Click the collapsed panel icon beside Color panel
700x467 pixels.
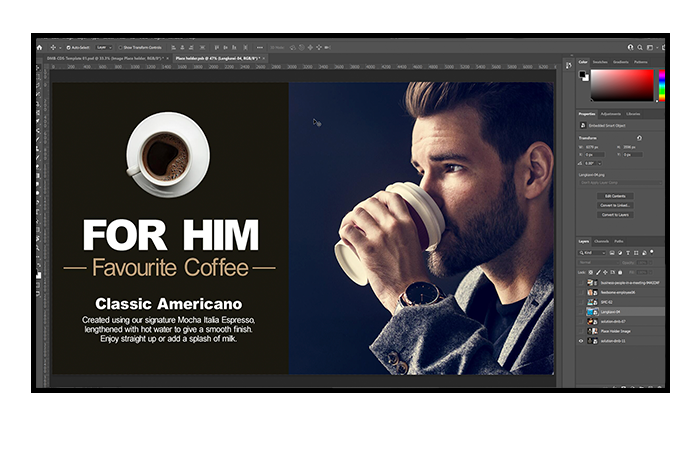coord(568,66)
